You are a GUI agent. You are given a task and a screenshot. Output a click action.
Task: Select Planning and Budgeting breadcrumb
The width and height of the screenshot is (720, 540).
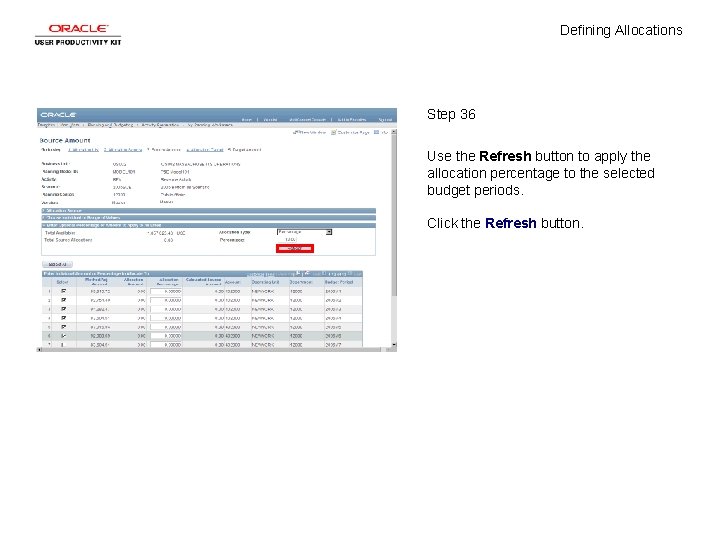[110, 125]
